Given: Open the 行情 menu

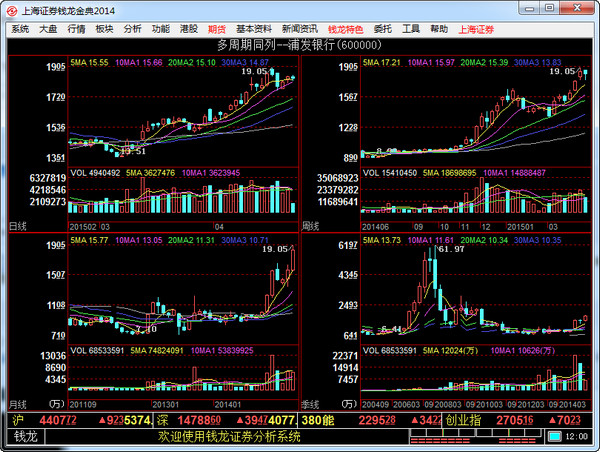Looking at the screenshot, I should pos(76,29).
